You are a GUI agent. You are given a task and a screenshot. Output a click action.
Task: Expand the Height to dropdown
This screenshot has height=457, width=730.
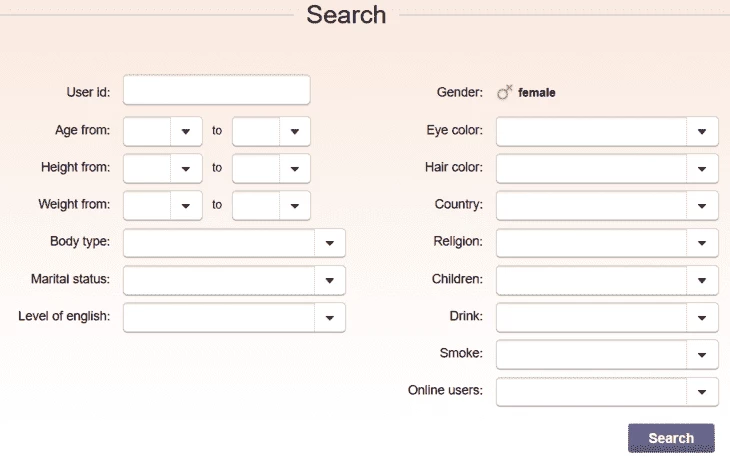(271, 168)
